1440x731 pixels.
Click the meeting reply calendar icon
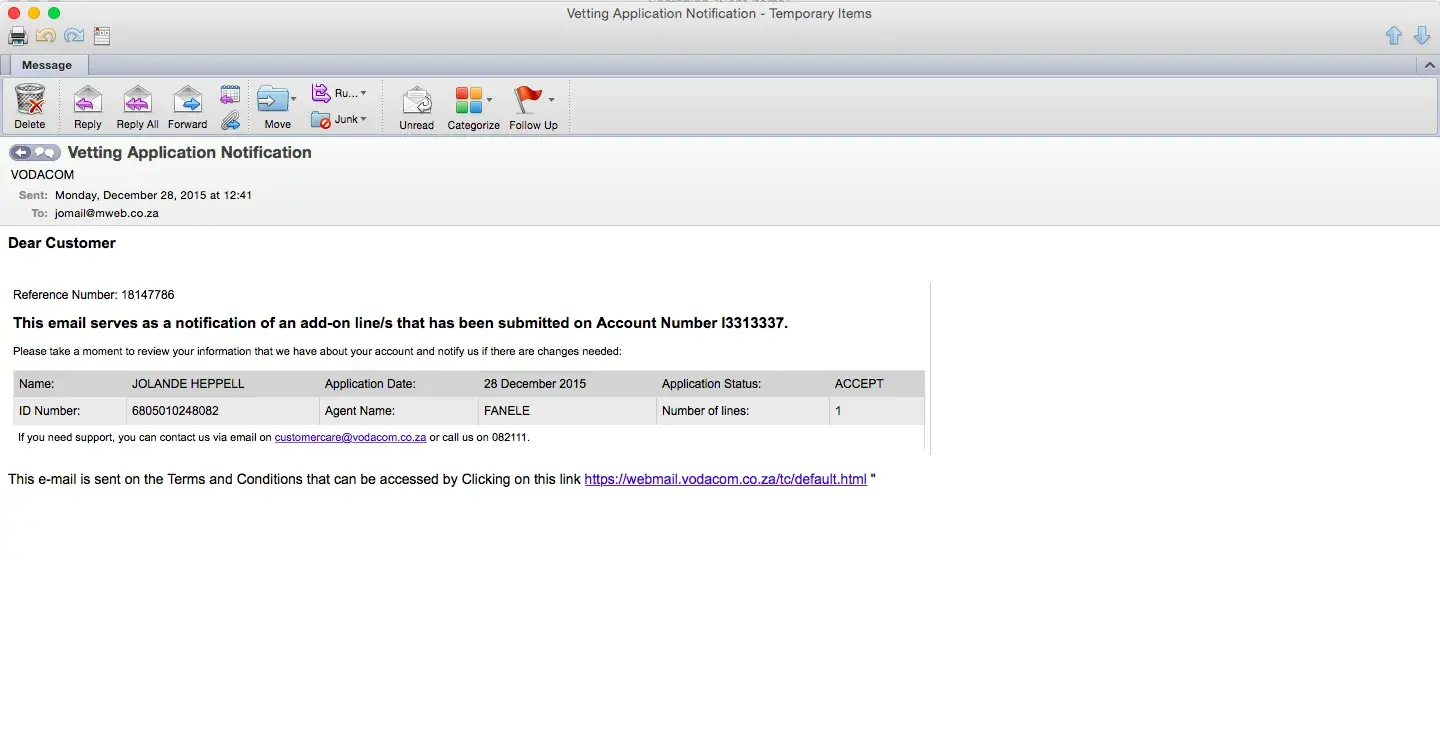click(230, 95)
